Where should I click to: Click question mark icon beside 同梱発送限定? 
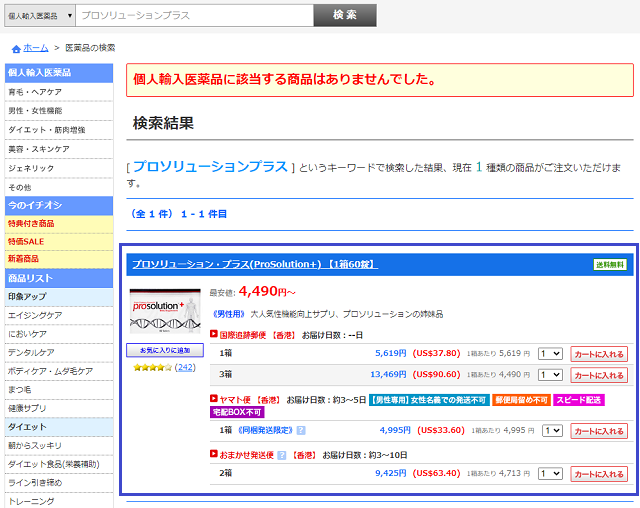(x=301, y=430)
